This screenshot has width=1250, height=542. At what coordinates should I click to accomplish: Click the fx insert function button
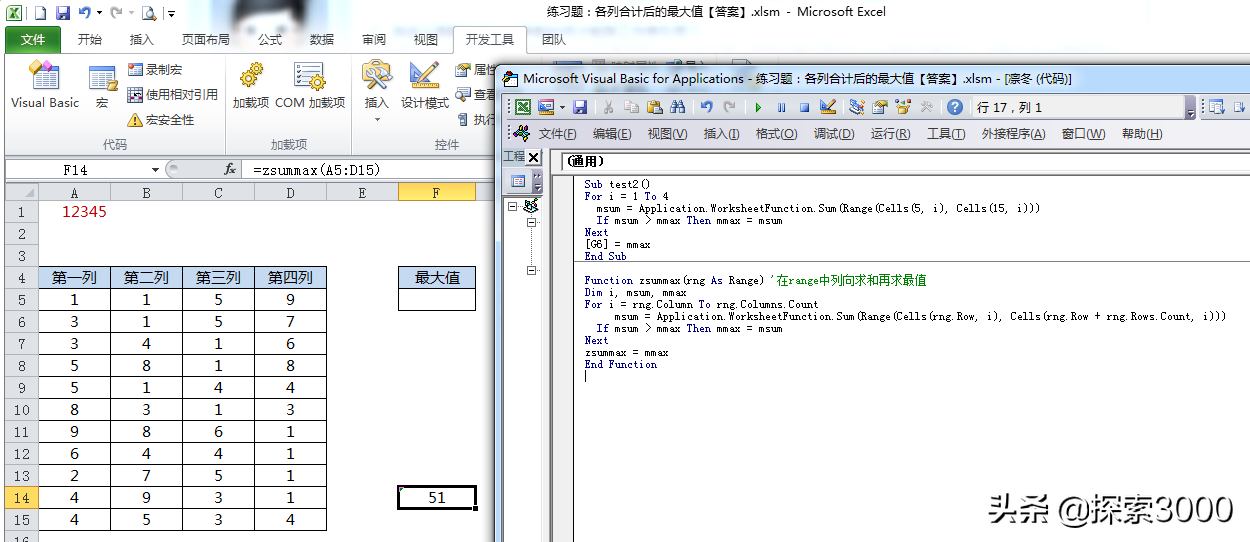(230, 170)
